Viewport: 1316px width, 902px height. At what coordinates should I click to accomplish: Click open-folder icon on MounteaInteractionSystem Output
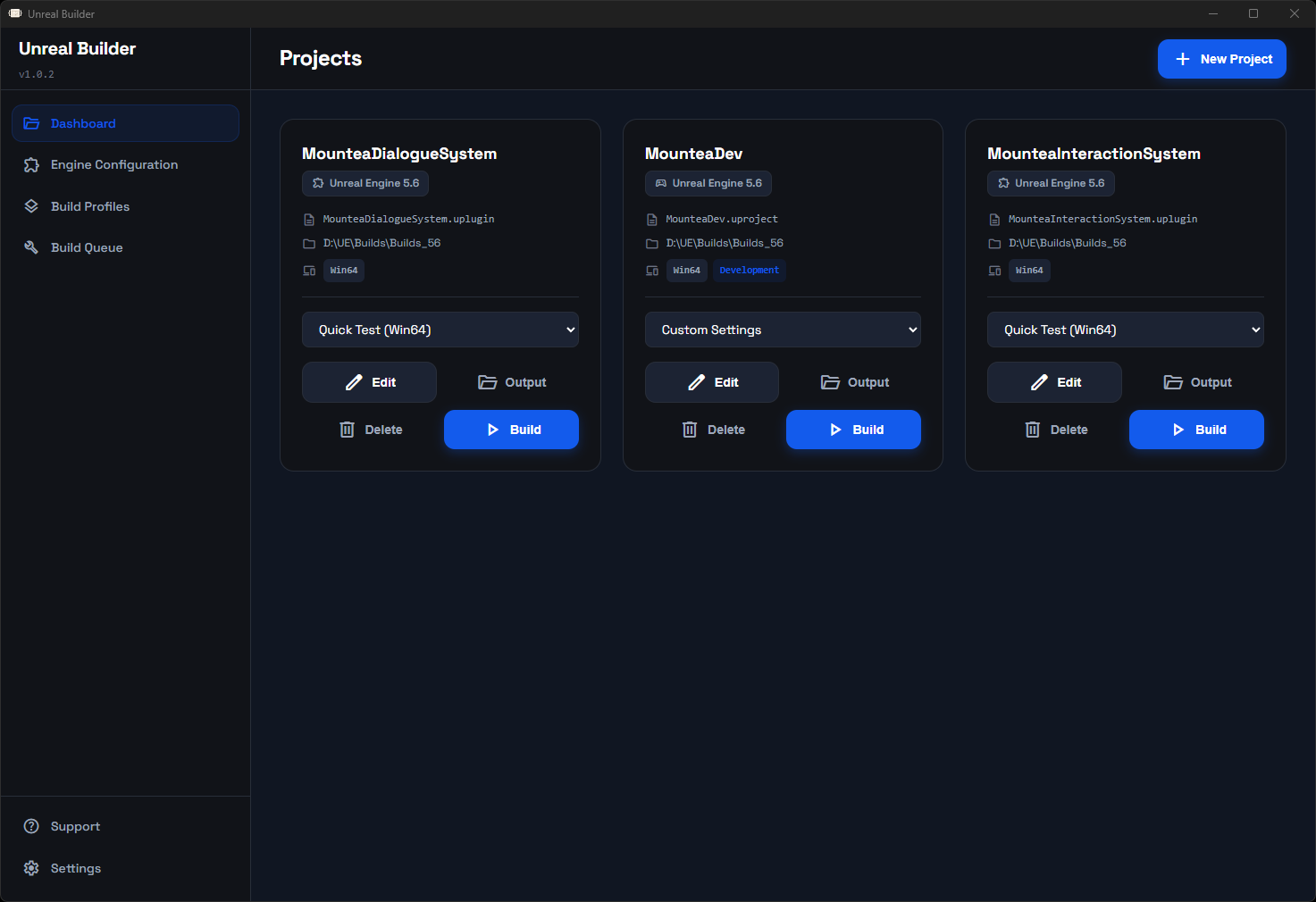click(1173, 382)
